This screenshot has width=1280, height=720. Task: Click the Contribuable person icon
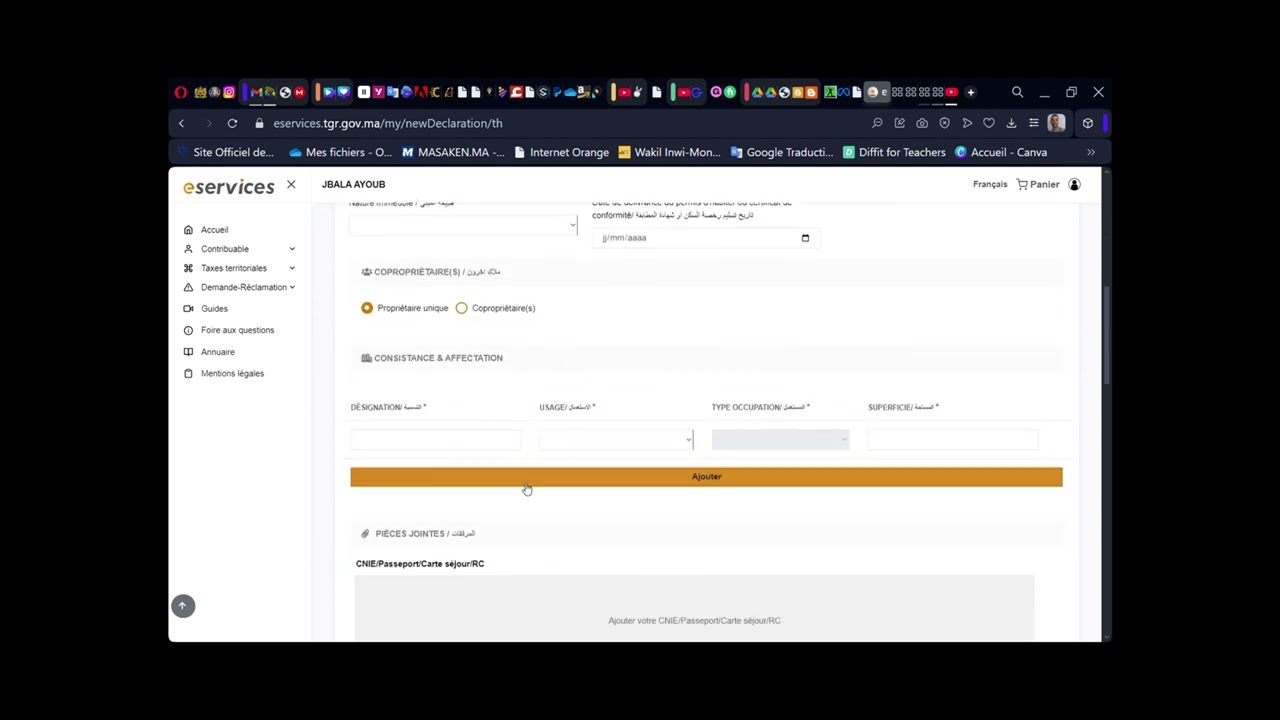[188, 249]
